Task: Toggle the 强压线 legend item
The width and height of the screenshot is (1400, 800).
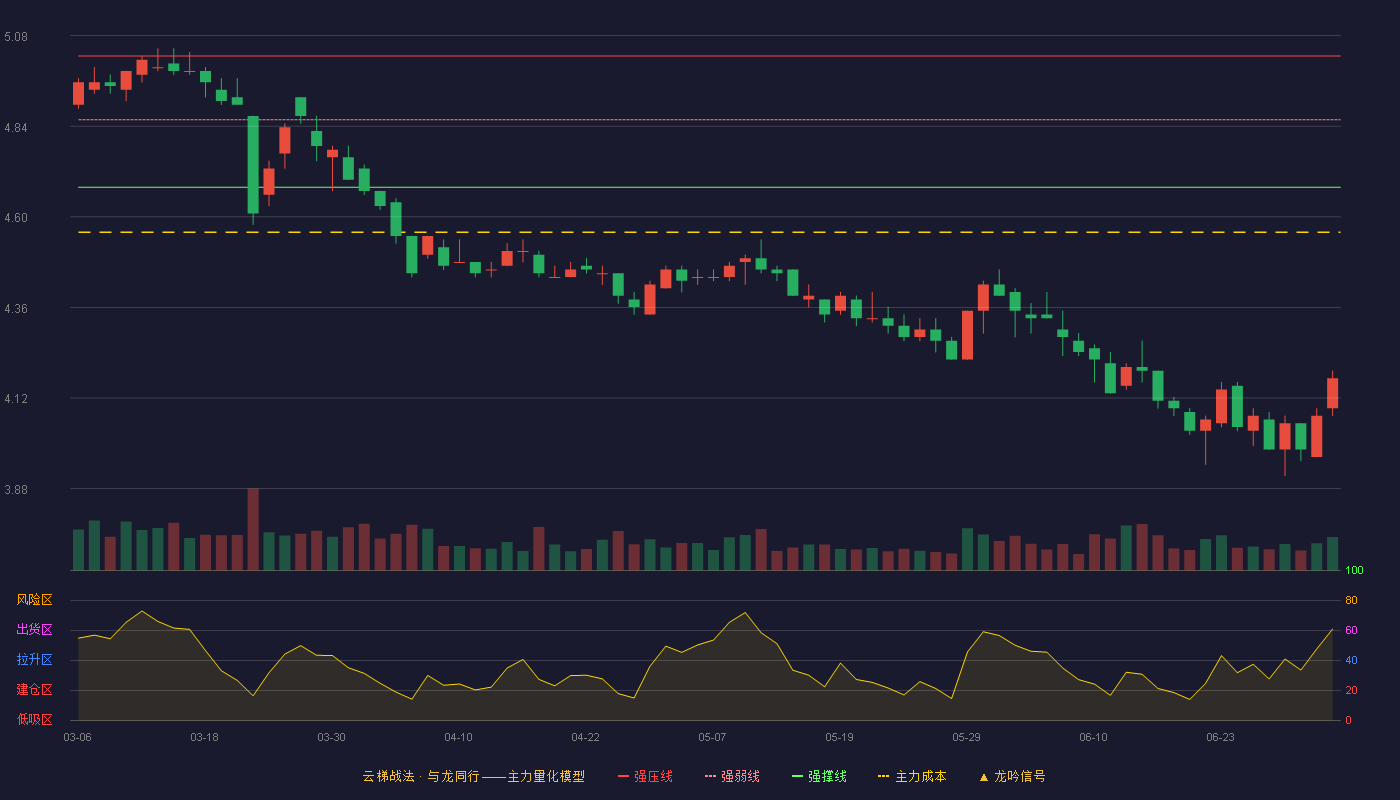Action: [x=645, y=776]
